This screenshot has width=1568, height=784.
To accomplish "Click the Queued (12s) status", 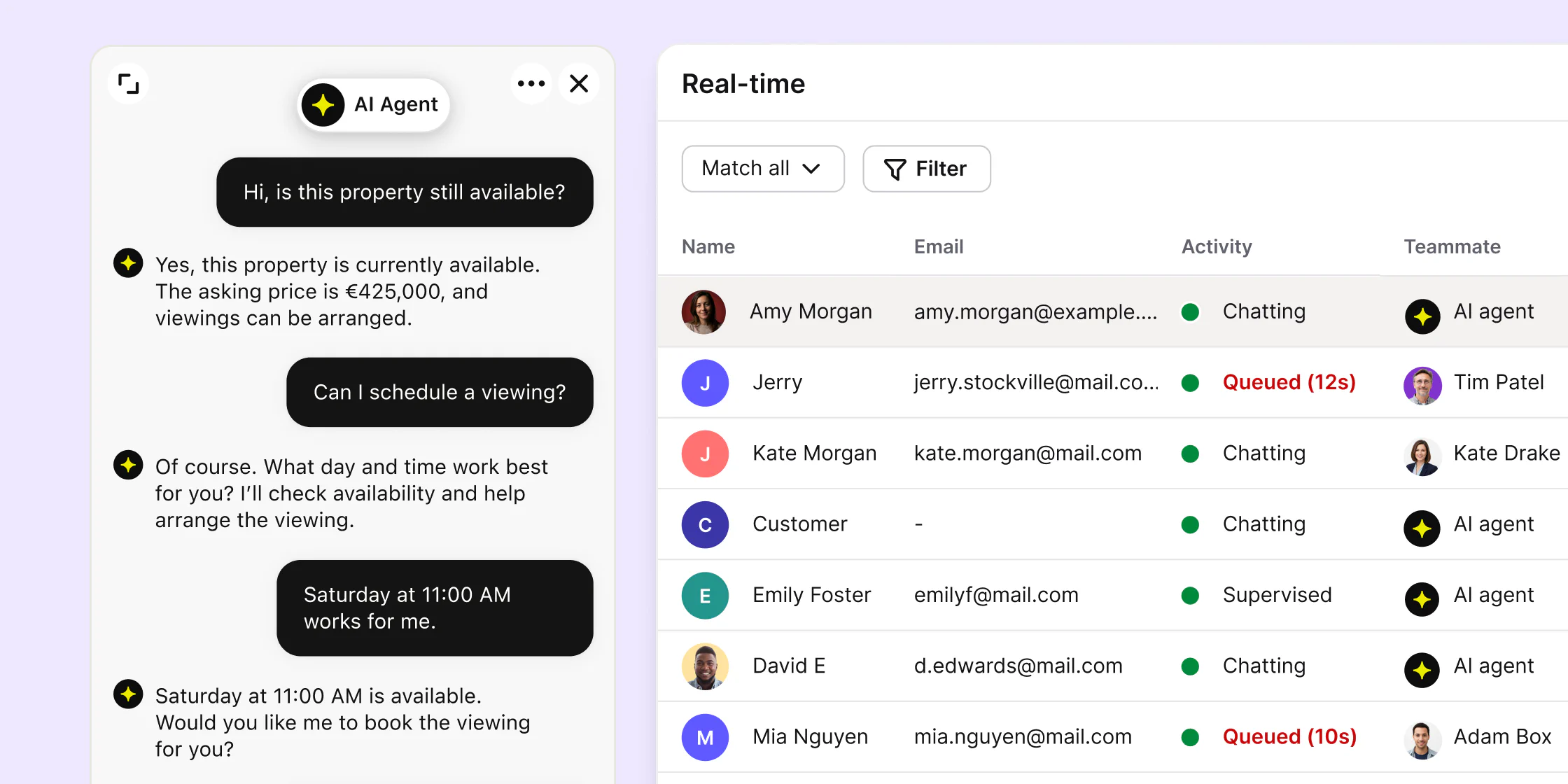I will coord(1289,382).
